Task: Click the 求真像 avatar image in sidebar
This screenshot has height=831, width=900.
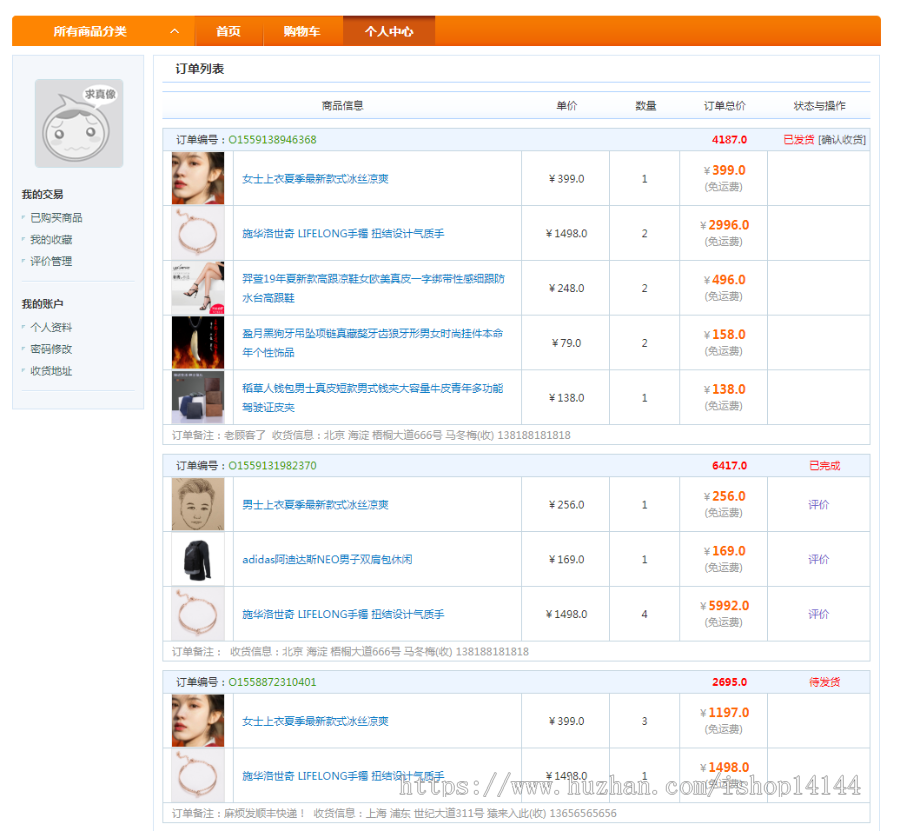Action: (77, 122)
